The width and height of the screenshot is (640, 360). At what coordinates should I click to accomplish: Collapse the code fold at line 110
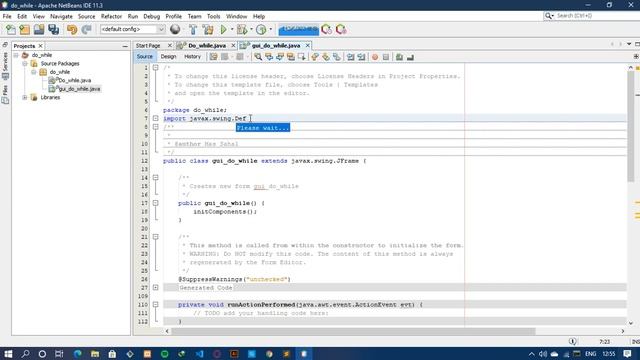pos(156,304)
